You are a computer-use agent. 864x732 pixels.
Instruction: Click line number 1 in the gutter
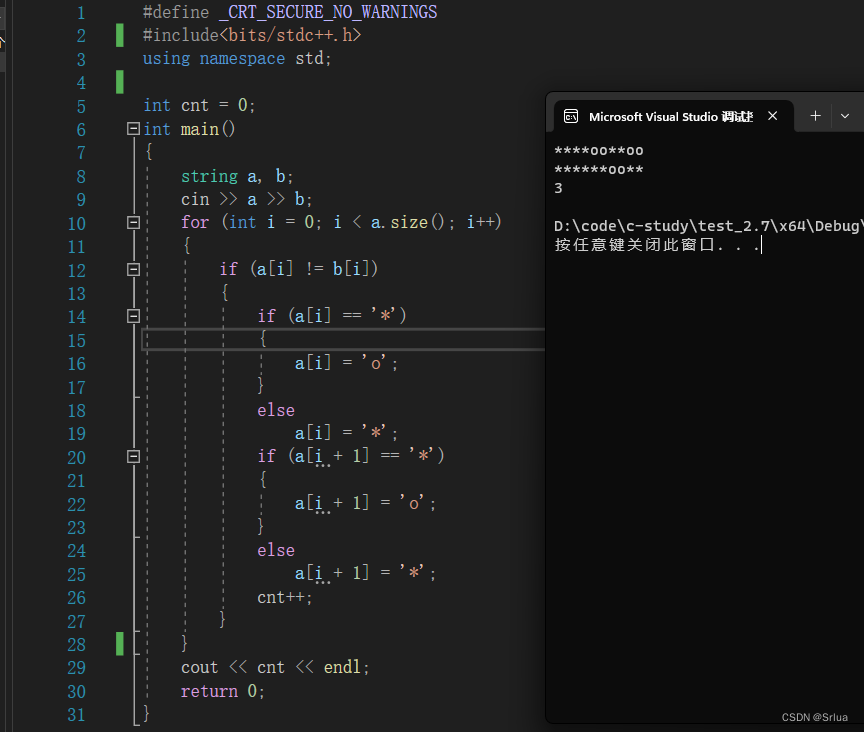(x=81, y=12)
